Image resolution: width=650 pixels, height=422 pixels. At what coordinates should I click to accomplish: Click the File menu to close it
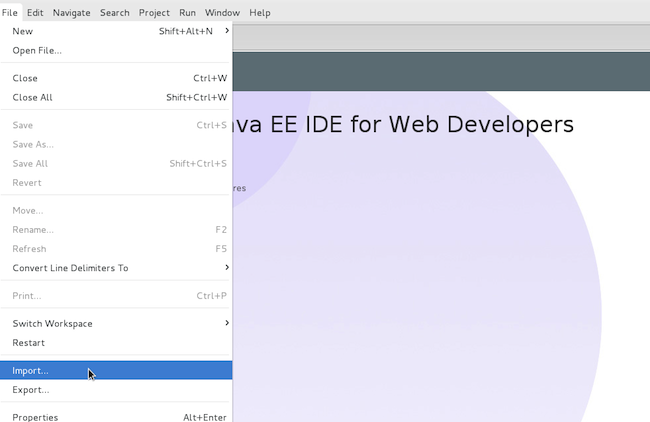10,13
